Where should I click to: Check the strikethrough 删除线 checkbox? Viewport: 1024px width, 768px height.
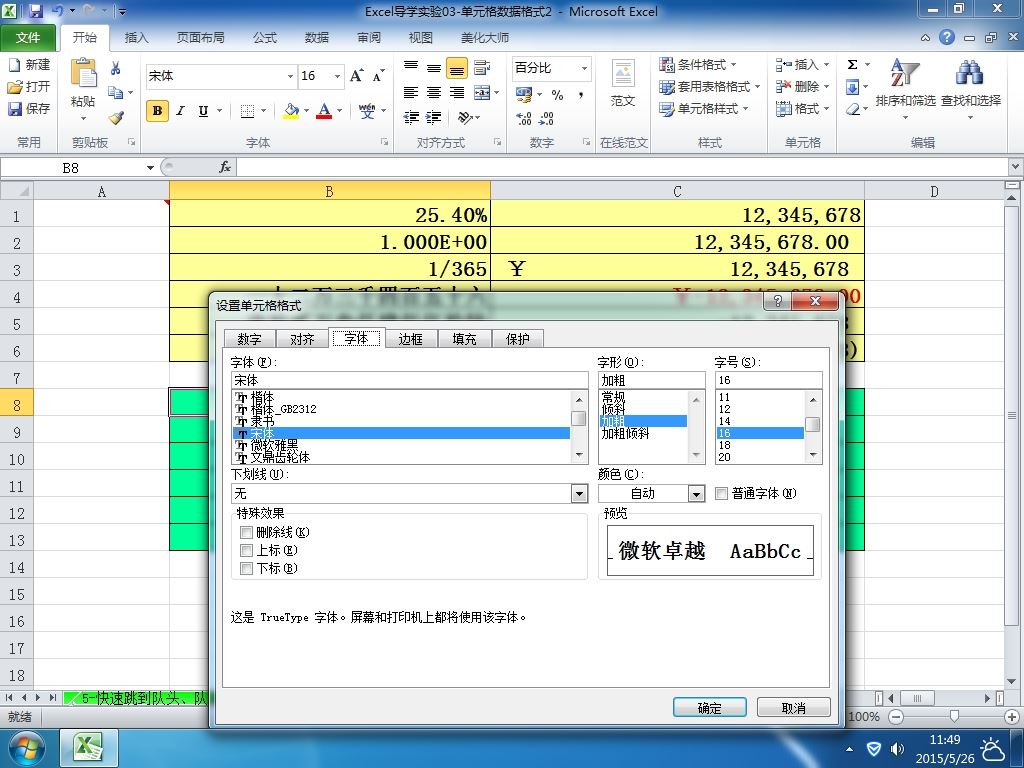pyautogui.click(x=247, y=533)
